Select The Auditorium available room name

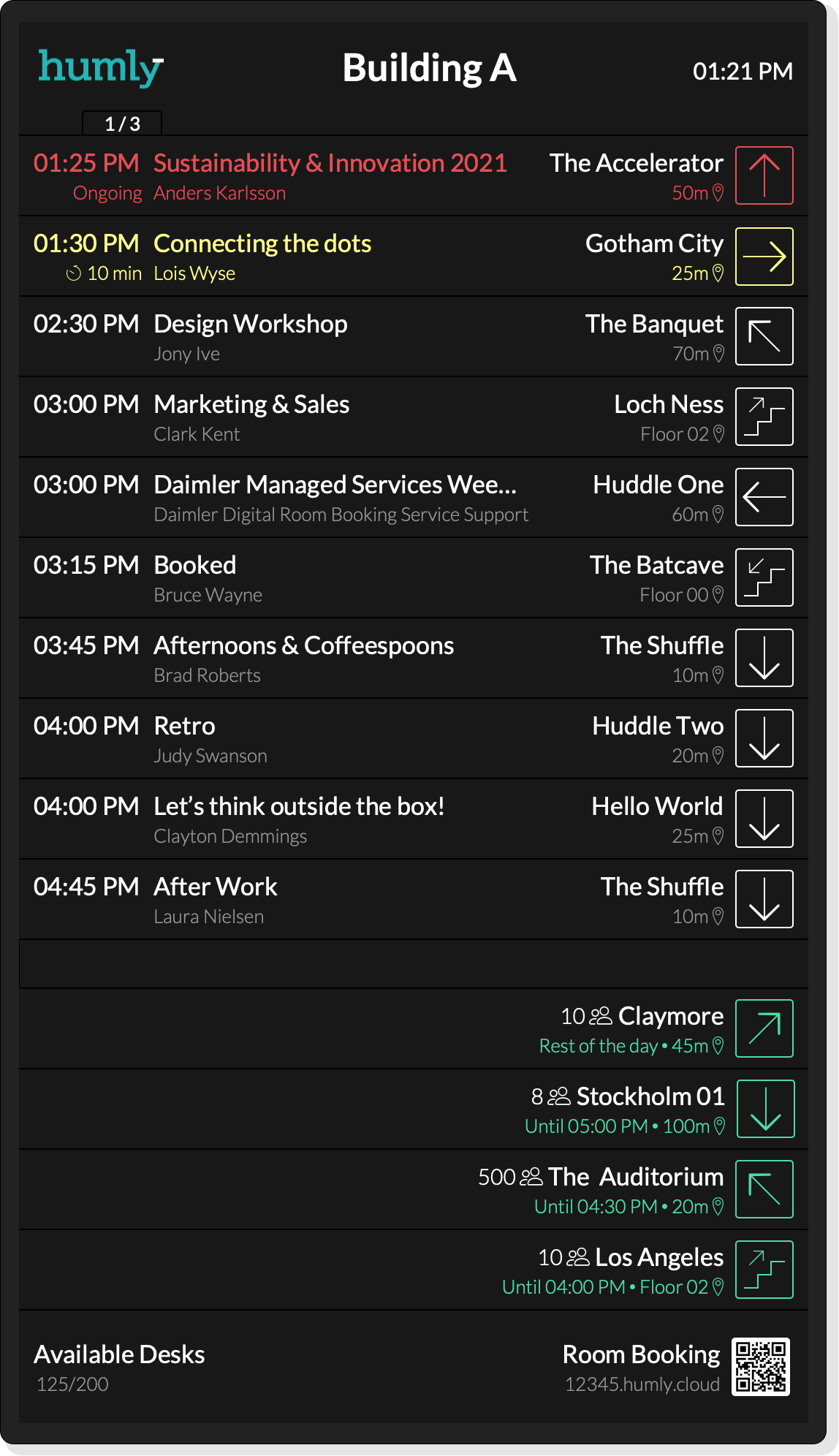pos(636,1177)
